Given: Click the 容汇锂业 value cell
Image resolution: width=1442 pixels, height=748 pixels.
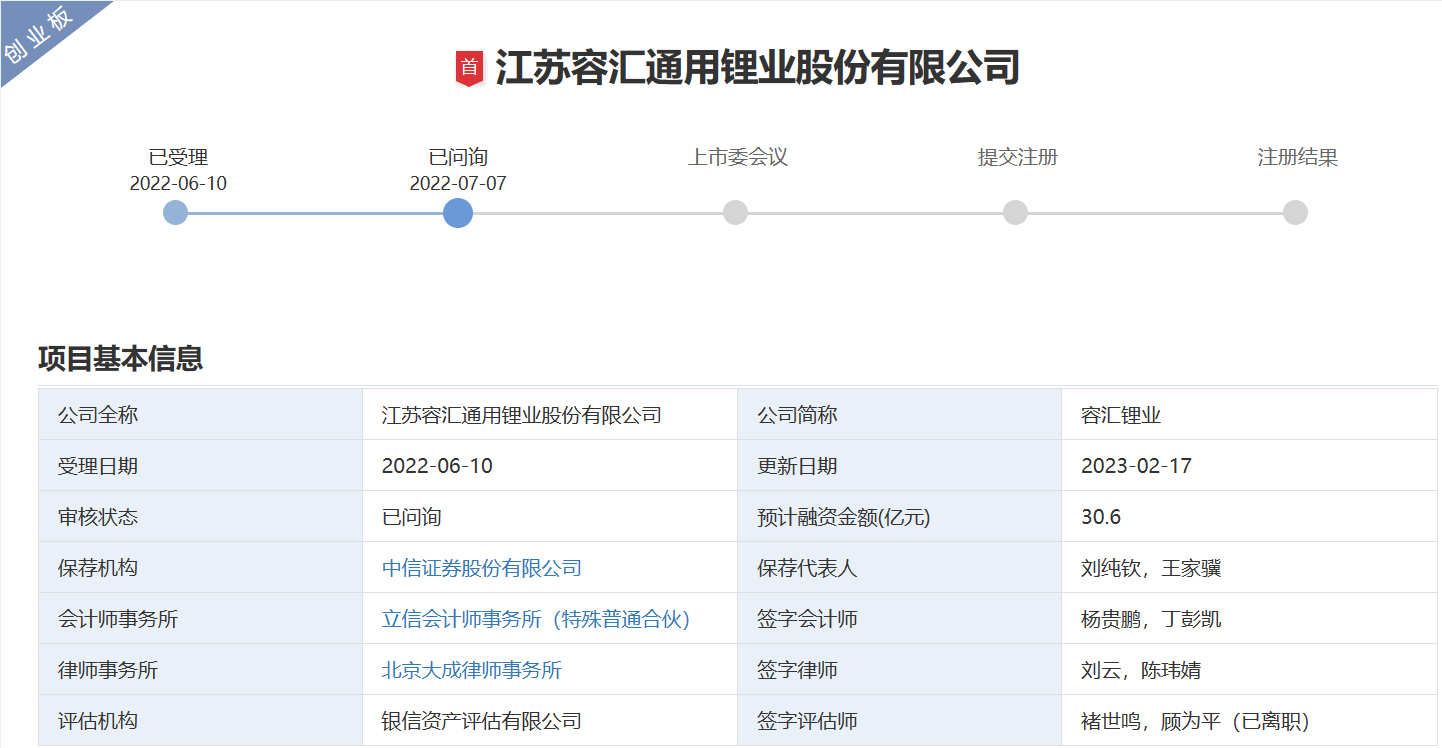Looking at the screenshot, I should coord(1249,415).
